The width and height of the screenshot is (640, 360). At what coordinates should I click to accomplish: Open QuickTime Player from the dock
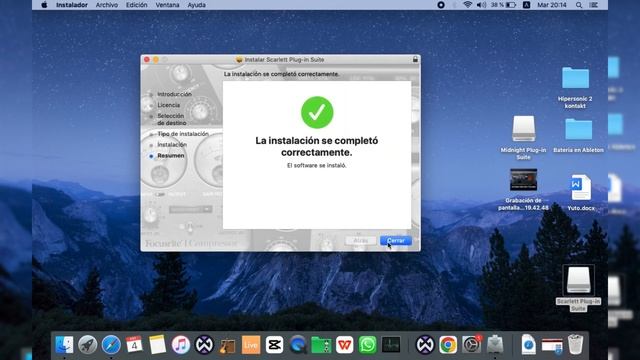(298, 345)
